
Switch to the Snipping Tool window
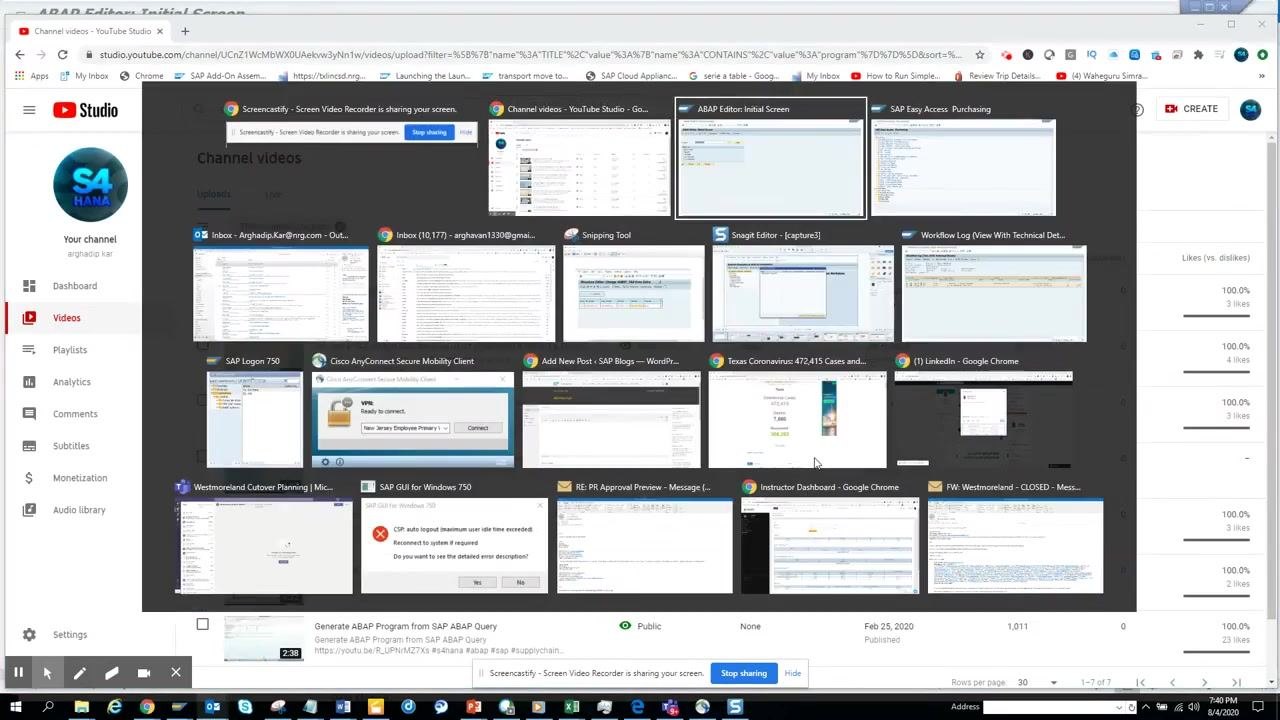(634, 285)
